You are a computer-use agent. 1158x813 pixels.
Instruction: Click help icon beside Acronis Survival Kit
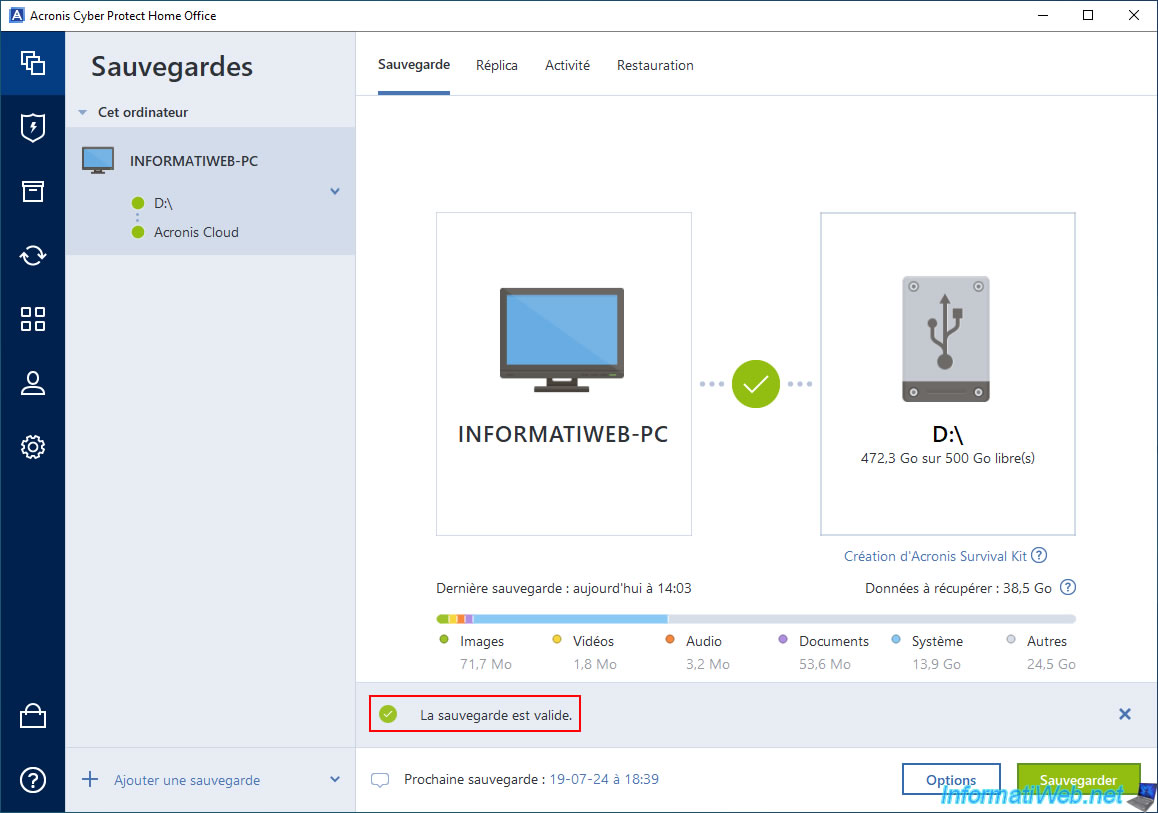(x=1039, y=555)
